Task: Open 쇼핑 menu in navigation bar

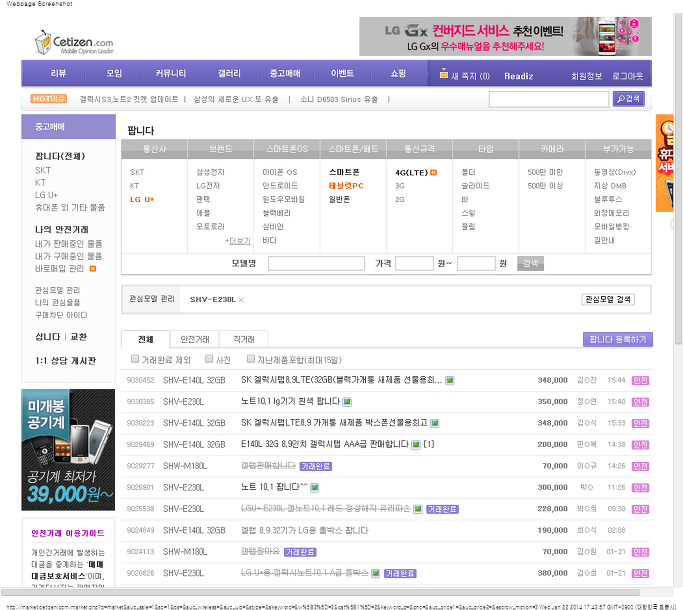Action: [398, 73]
